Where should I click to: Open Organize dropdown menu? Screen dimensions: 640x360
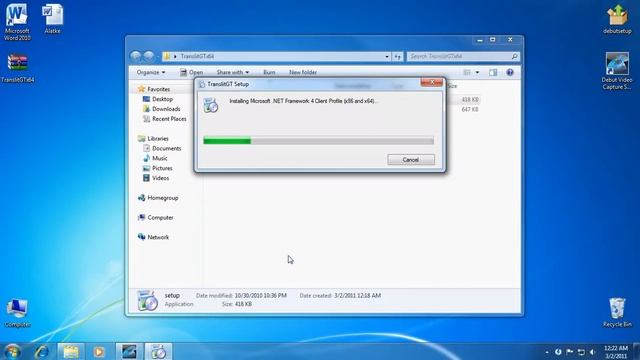(151, 72)
